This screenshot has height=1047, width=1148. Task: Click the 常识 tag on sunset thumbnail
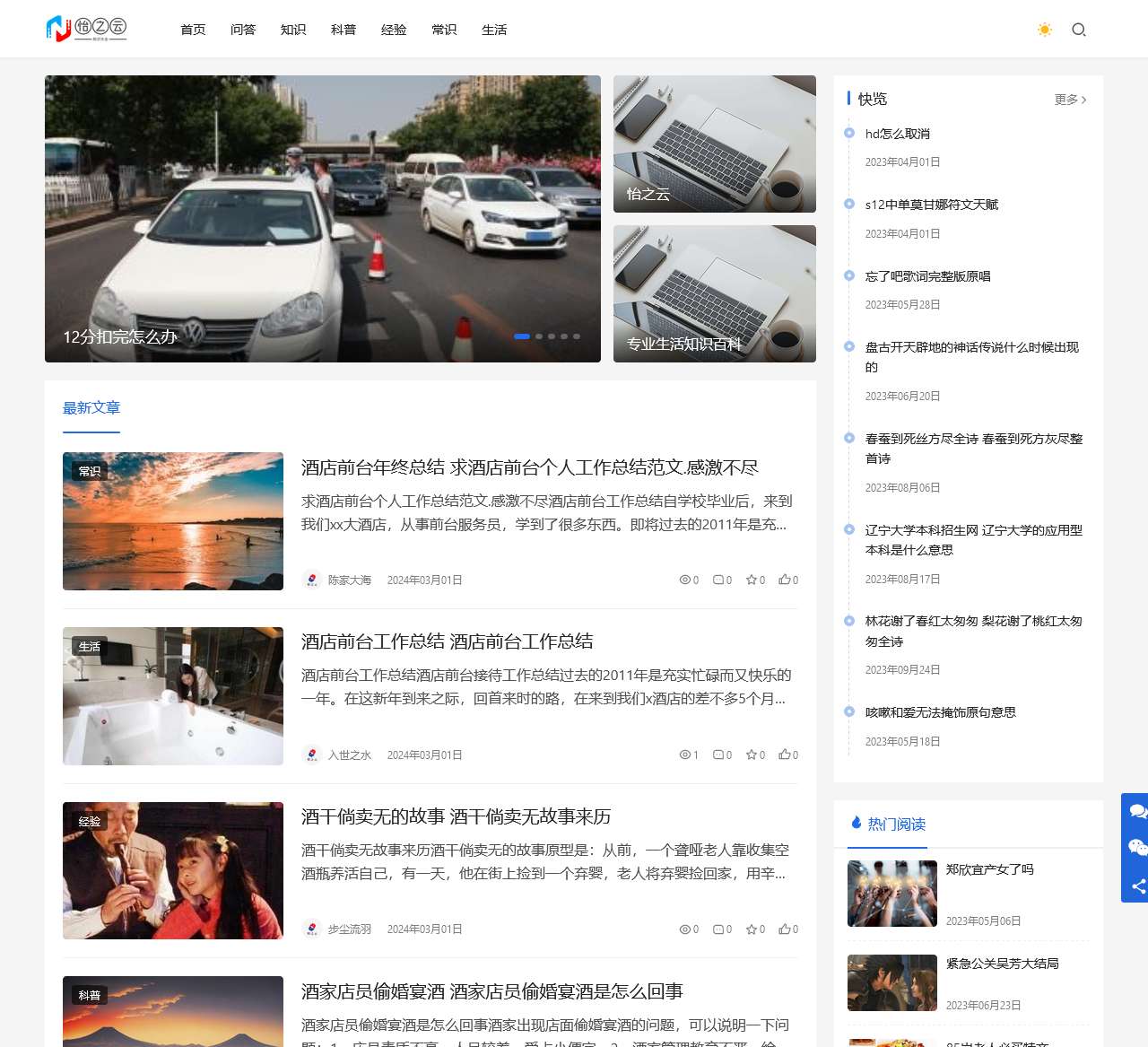tap(90, 471)
